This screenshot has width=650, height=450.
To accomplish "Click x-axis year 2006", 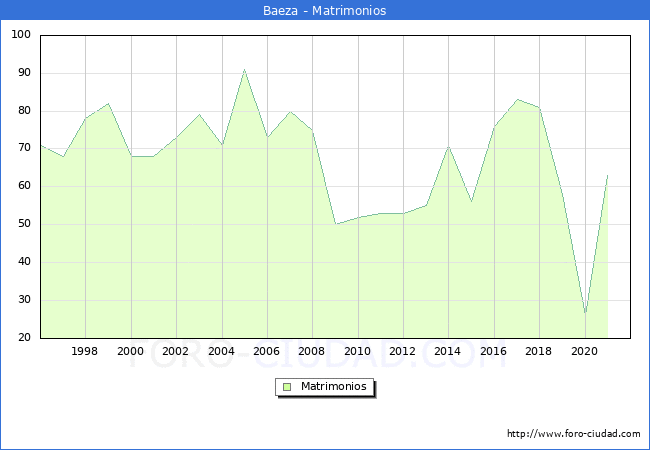I will click(x=267, y=351).
